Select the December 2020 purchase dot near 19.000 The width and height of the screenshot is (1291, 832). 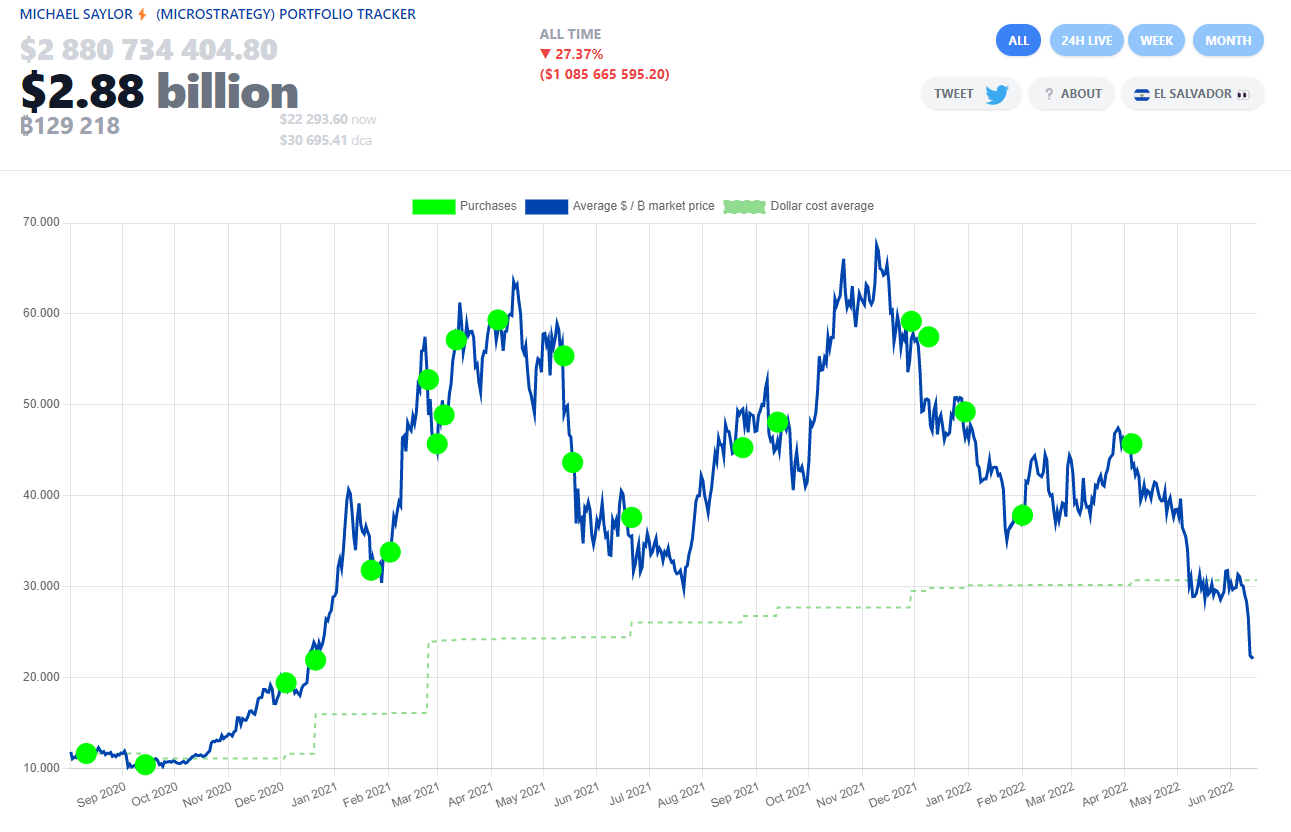point(286,683)
